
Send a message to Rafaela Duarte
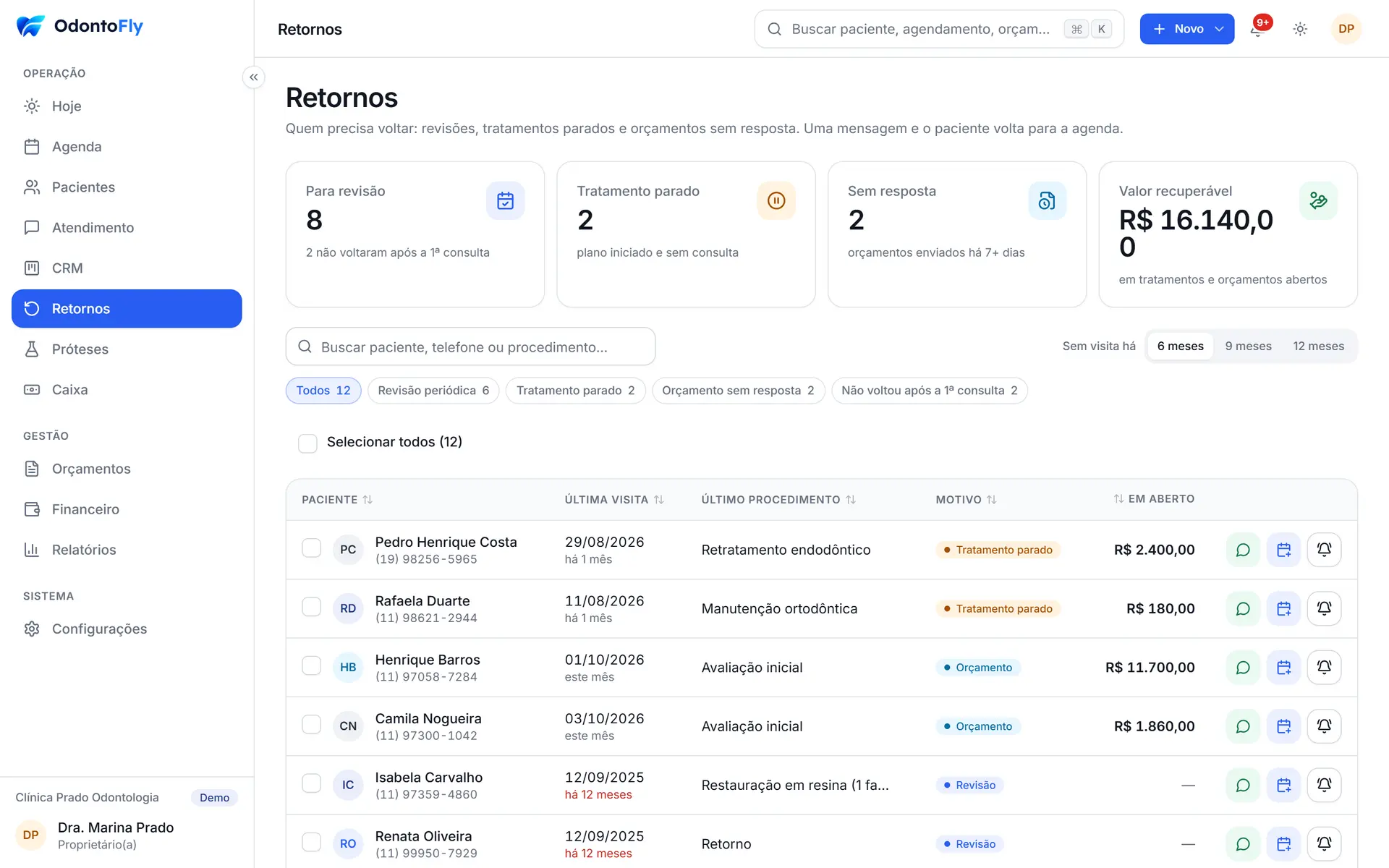point(1243,608)
